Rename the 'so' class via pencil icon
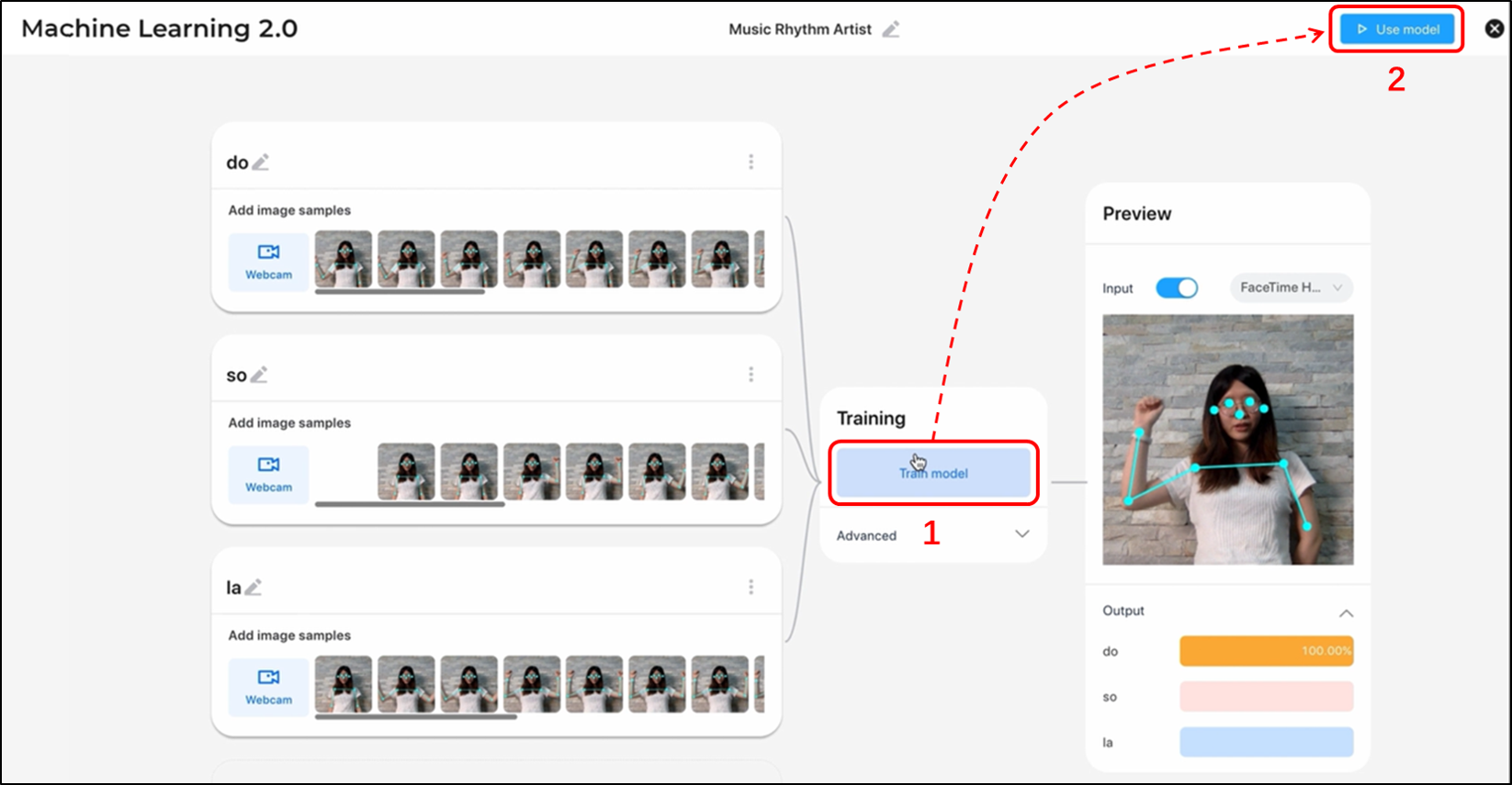This screenshot has width=1512, height=785. tap(259, 375)
